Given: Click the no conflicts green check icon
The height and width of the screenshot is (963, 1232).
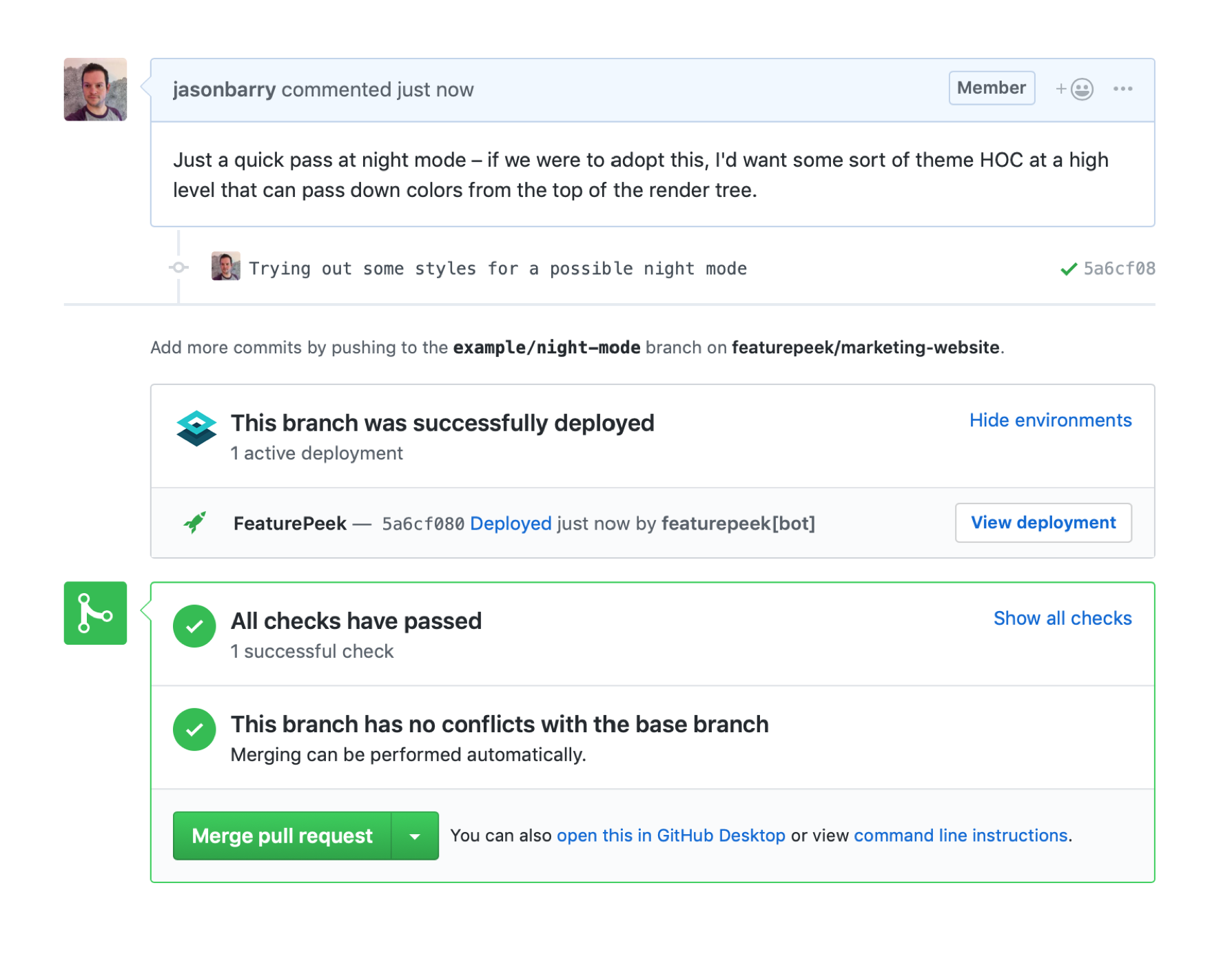Looking at the screenshot, I should click(194, 729).
